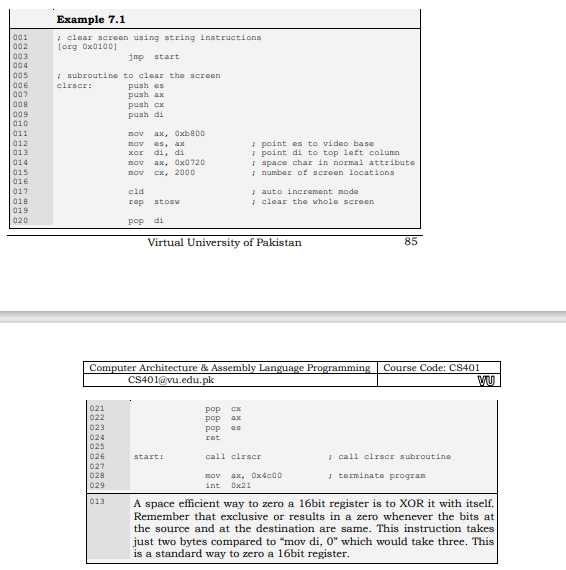
Task: Click the 'mov ax, 0x4c00' instruction
Action: click(x=244, y=475)
